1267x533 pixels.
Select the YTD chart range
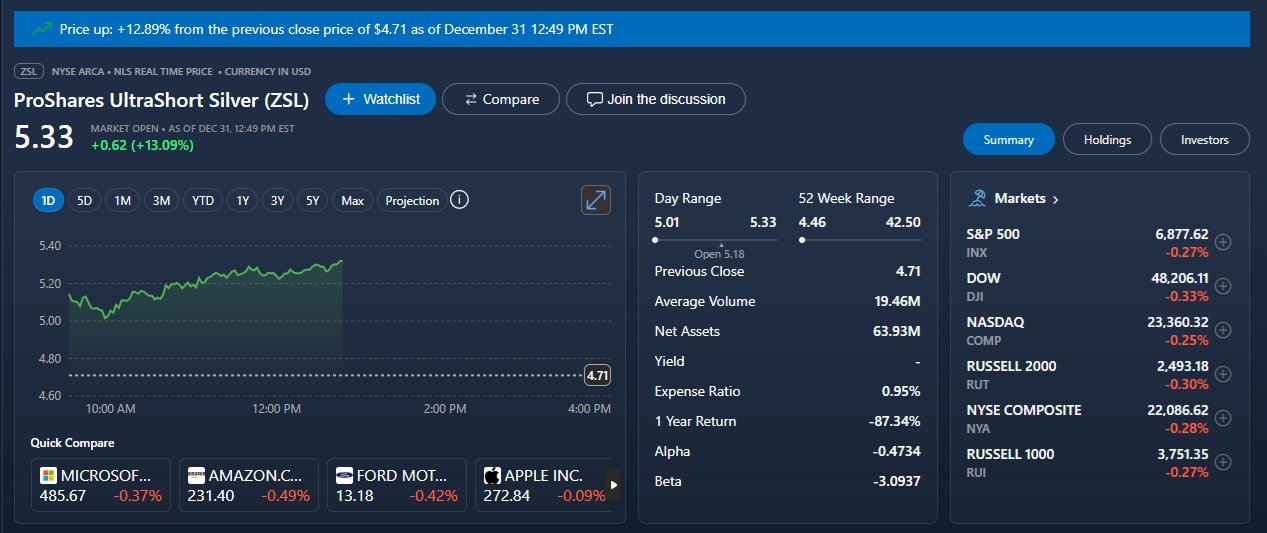[203, 201]
